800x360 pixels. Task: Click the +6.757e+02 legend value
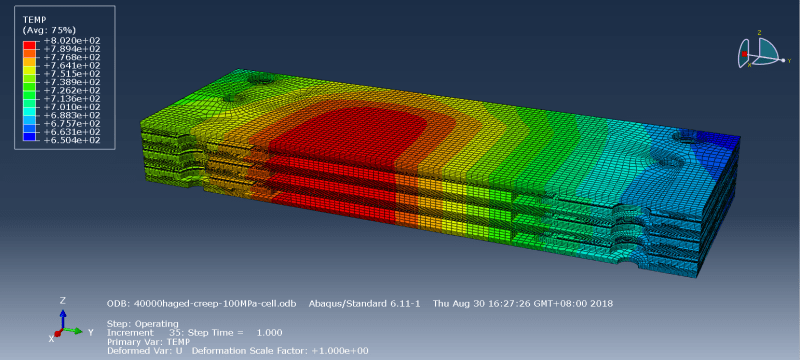coord(71,123)
